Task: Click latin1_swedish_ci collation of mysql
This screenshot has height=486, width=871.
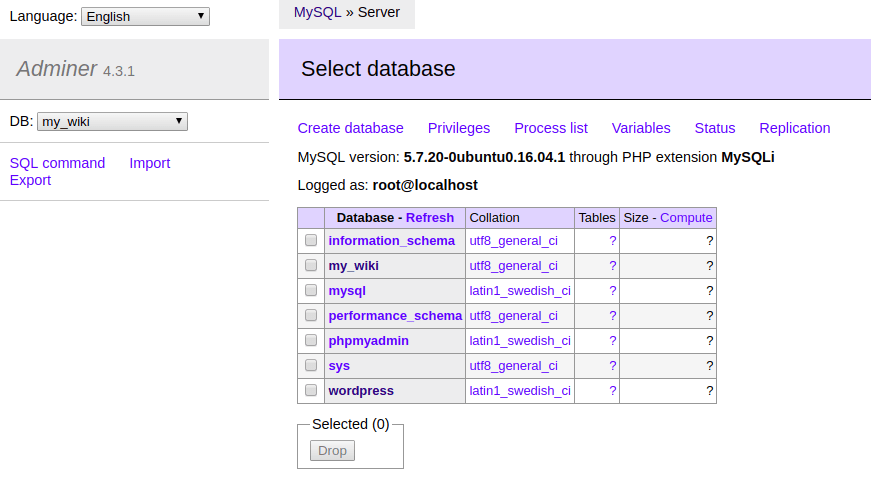Action: 520,290
